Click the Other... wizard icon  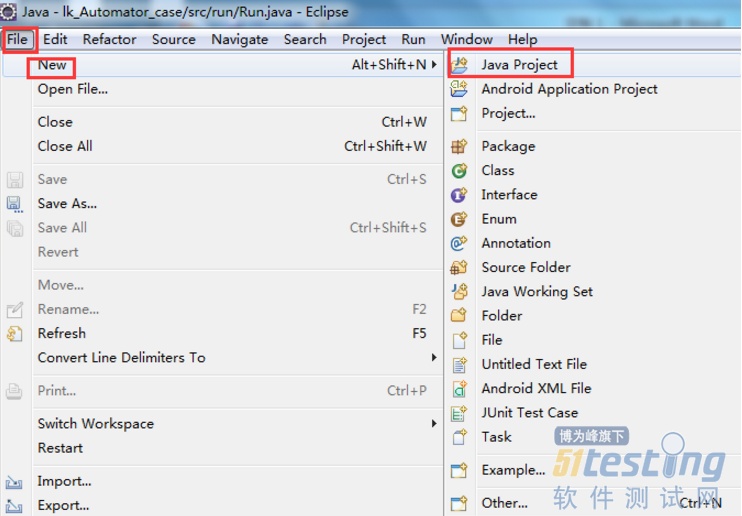coord(459,503)
